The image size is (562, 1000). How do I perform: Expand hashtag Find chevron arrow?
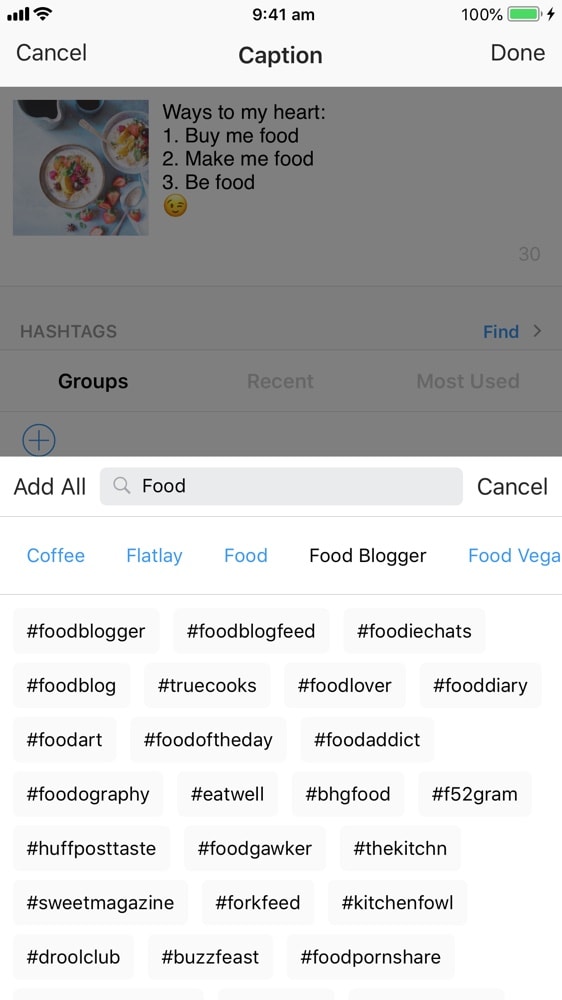tap(537, 331)
